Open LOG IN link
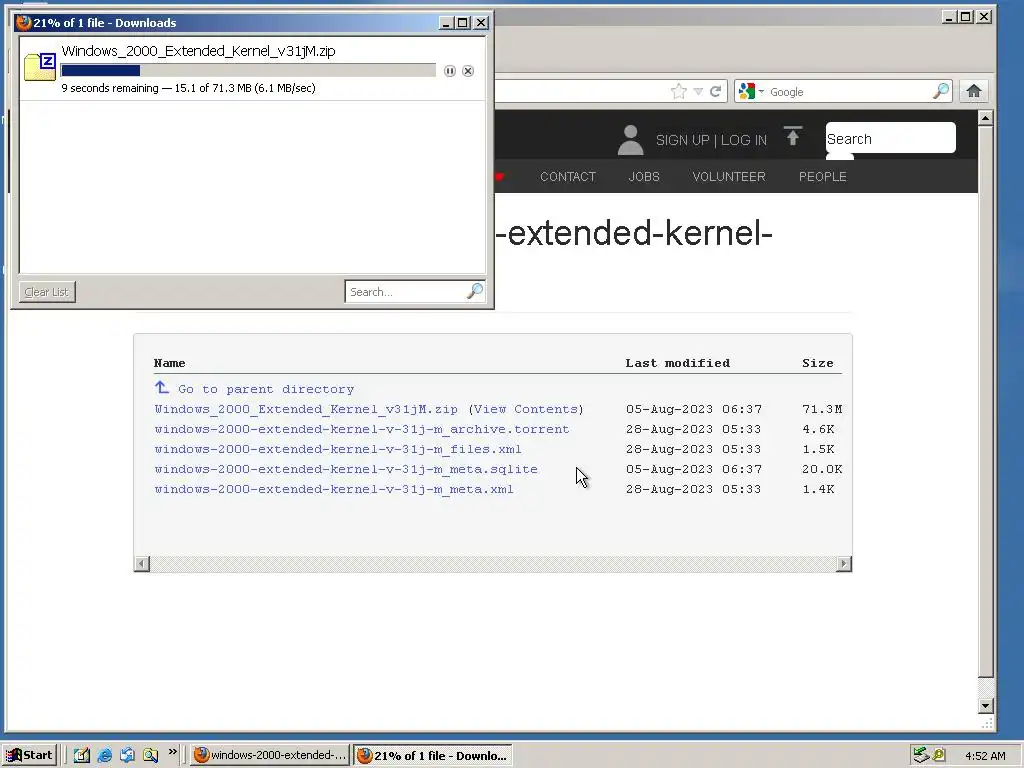This screenshot has width=1024, height=768. 744,140
